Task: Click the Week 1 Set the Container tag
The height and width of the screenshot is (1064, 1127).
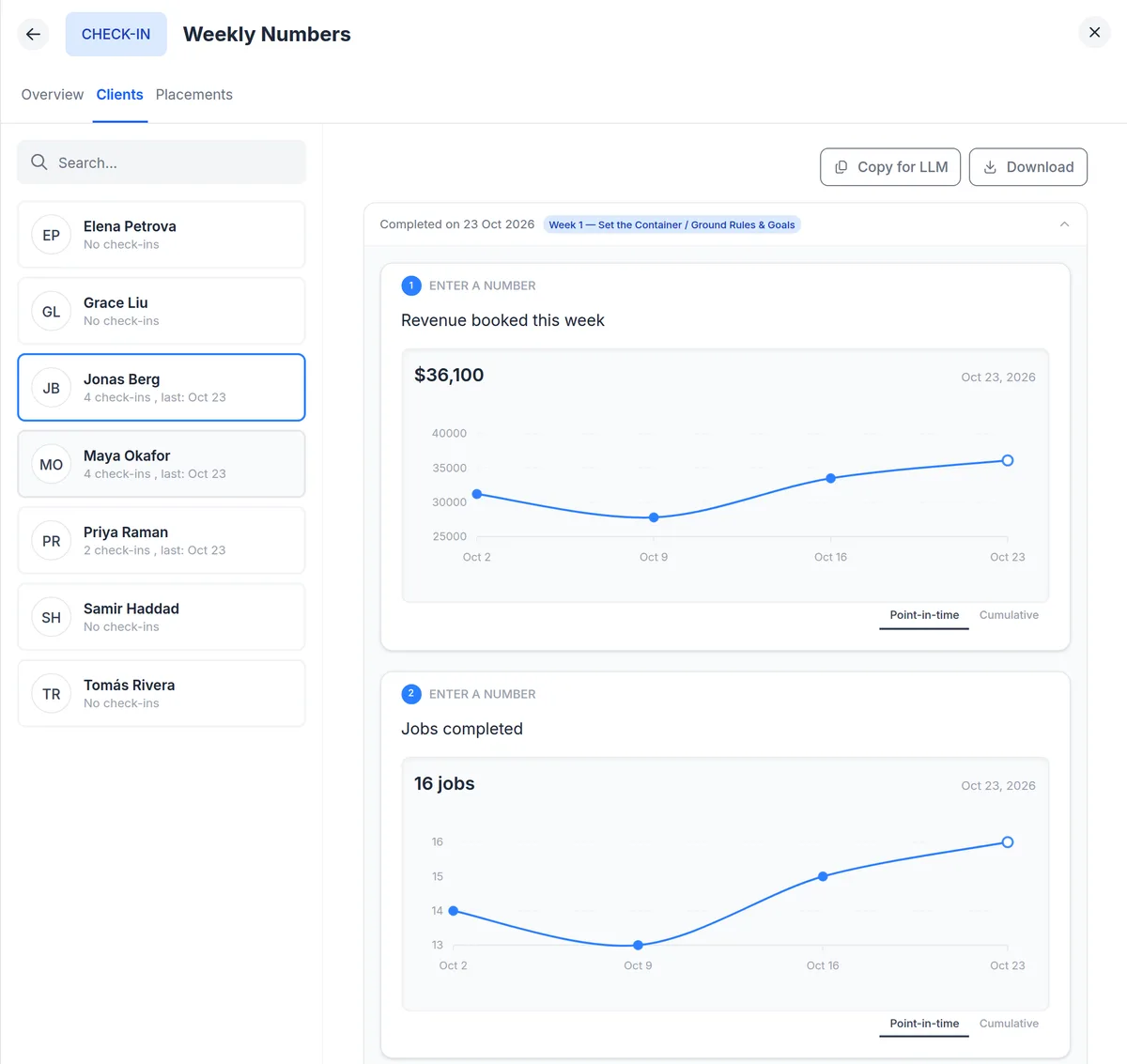Action: (672, 224)
